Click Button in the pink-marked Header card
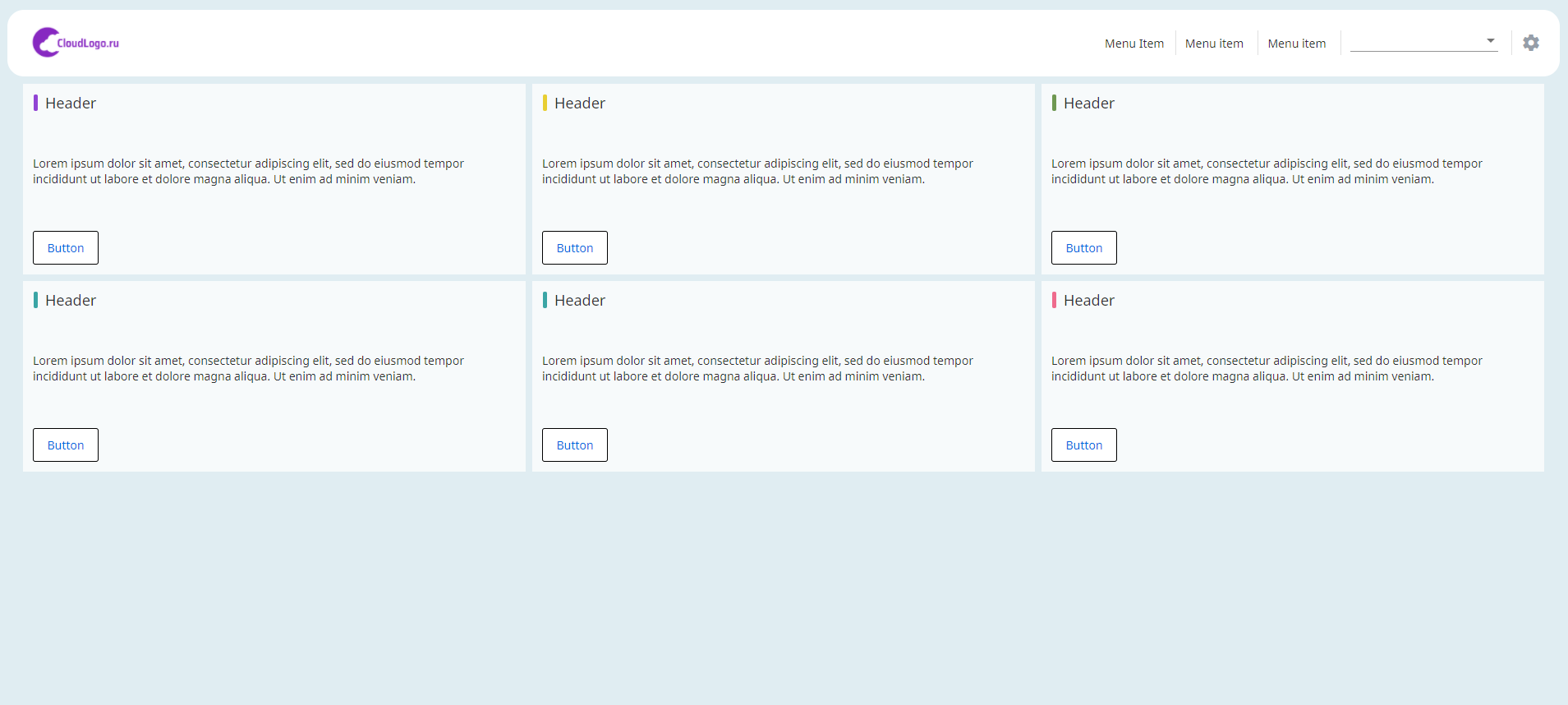 [x=1083, y=445]
